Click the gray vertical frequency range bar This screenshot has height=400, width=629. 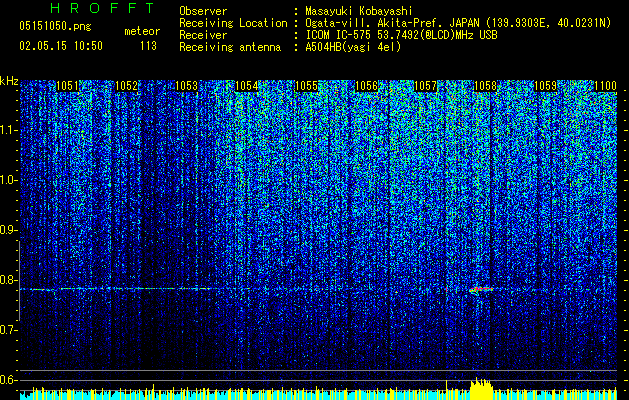[19, 281]
